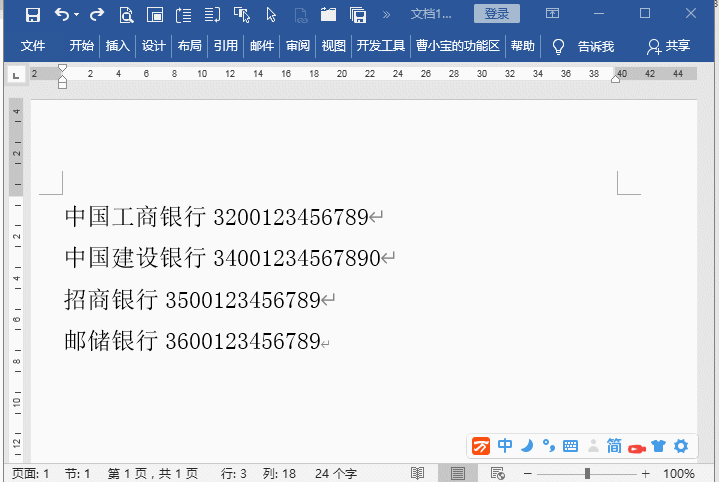This screenshot has height=482, width=719.
Task: Open ribbon display options icon in title bar
Action: click(x=552, y=13)
